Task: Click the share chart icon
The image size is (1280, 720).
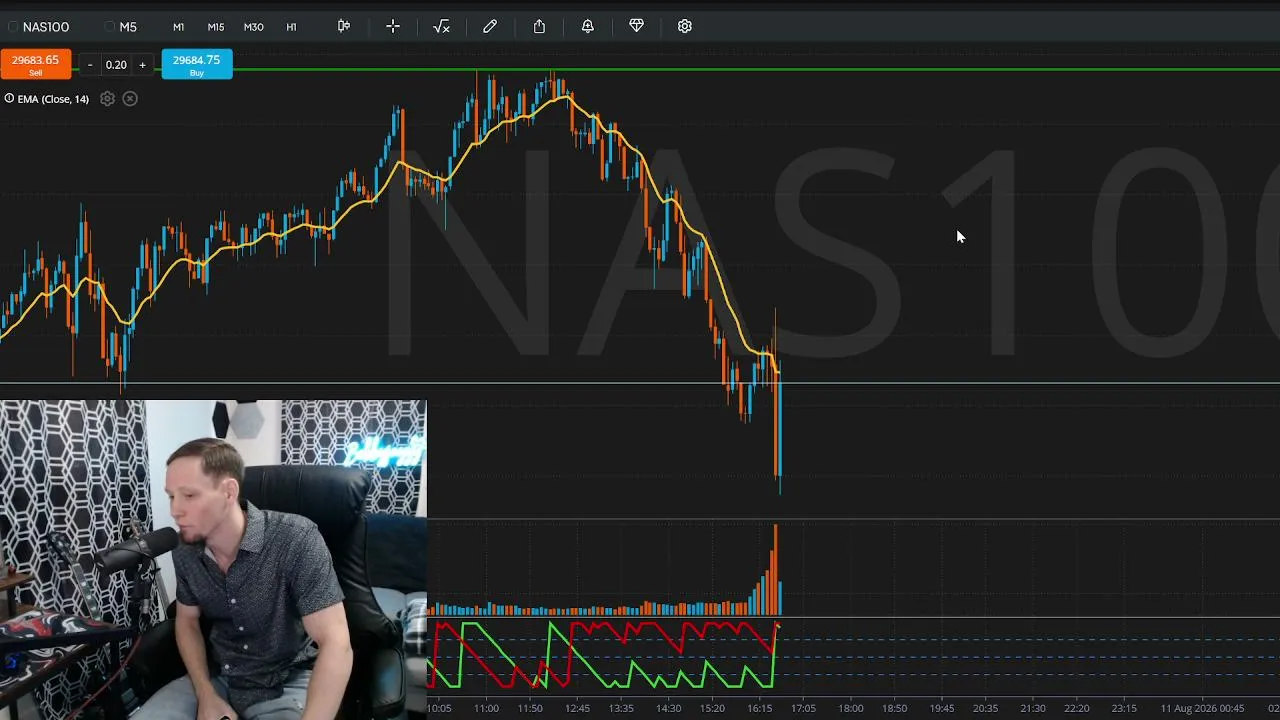Action: click(x=539, y=26)
